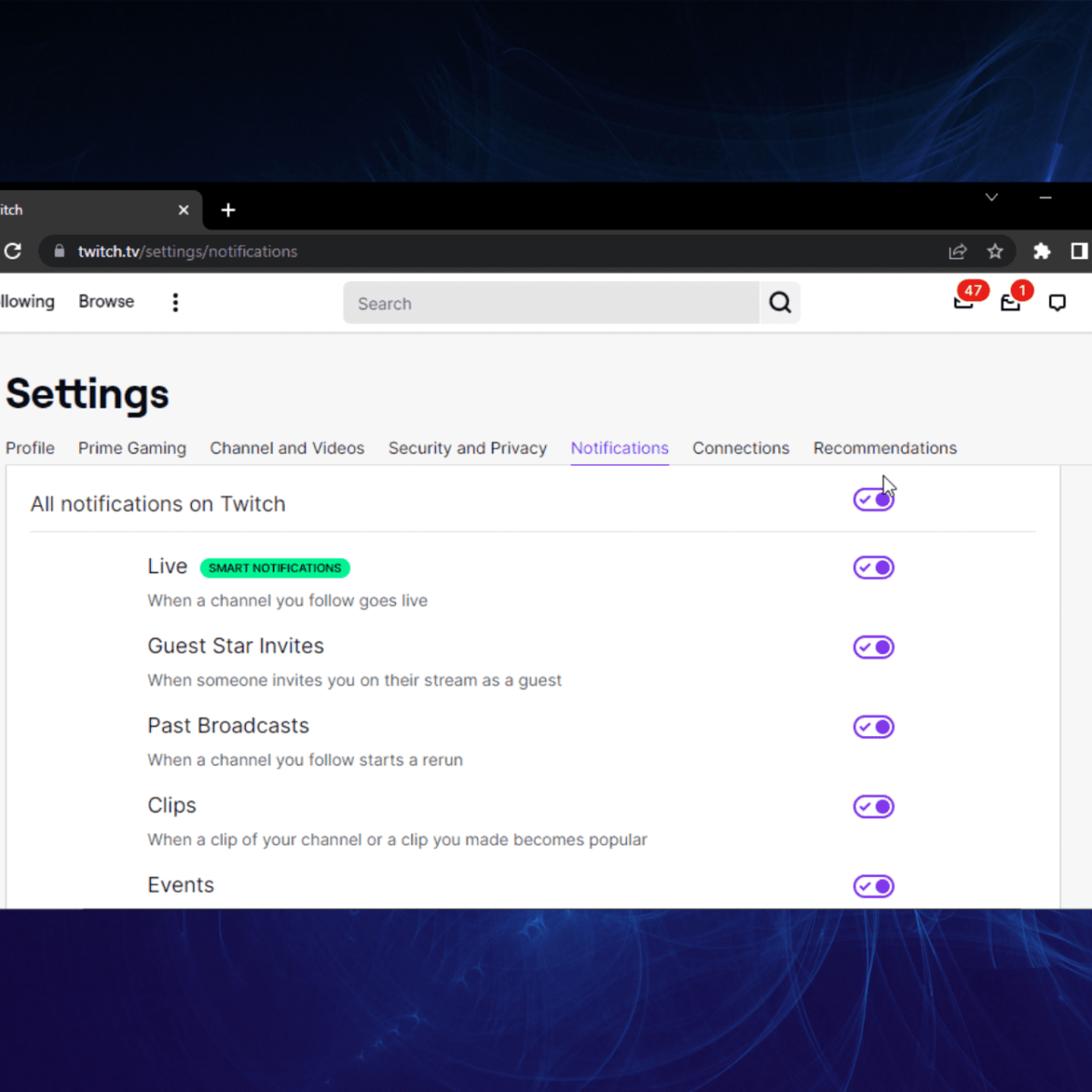Bookmark this page with the star icon
The height and width of the screenshot is (1092, 1092).
click(996, 251)
